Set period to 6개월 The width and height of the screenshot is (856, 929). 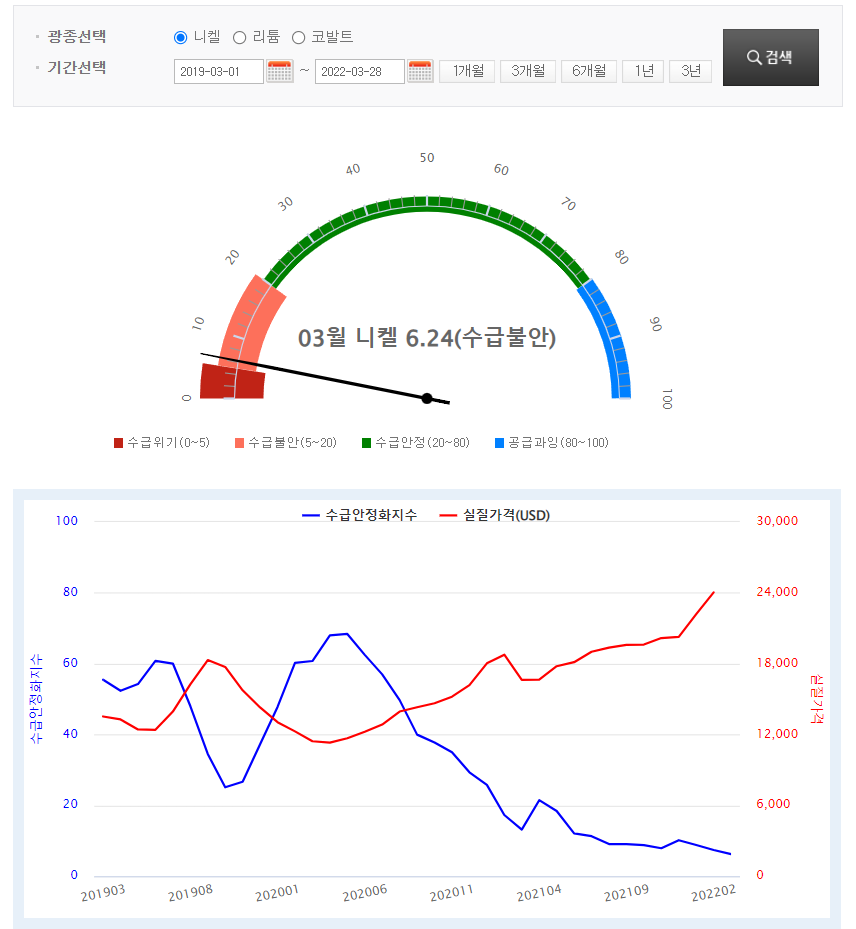(x=588, y=71)
